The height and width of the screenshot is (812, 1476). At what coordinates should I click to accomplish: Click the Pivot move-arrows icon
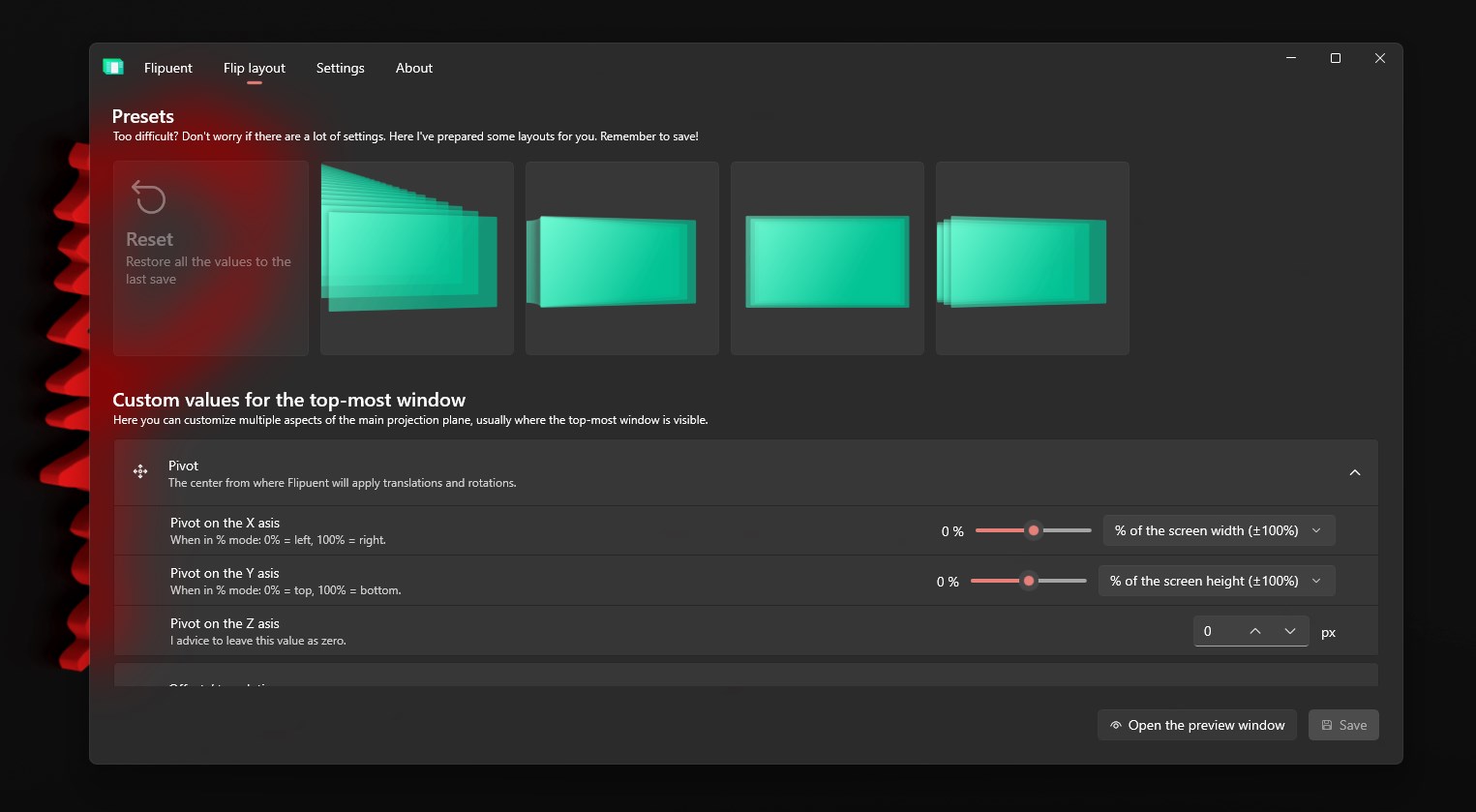point(140,471)
